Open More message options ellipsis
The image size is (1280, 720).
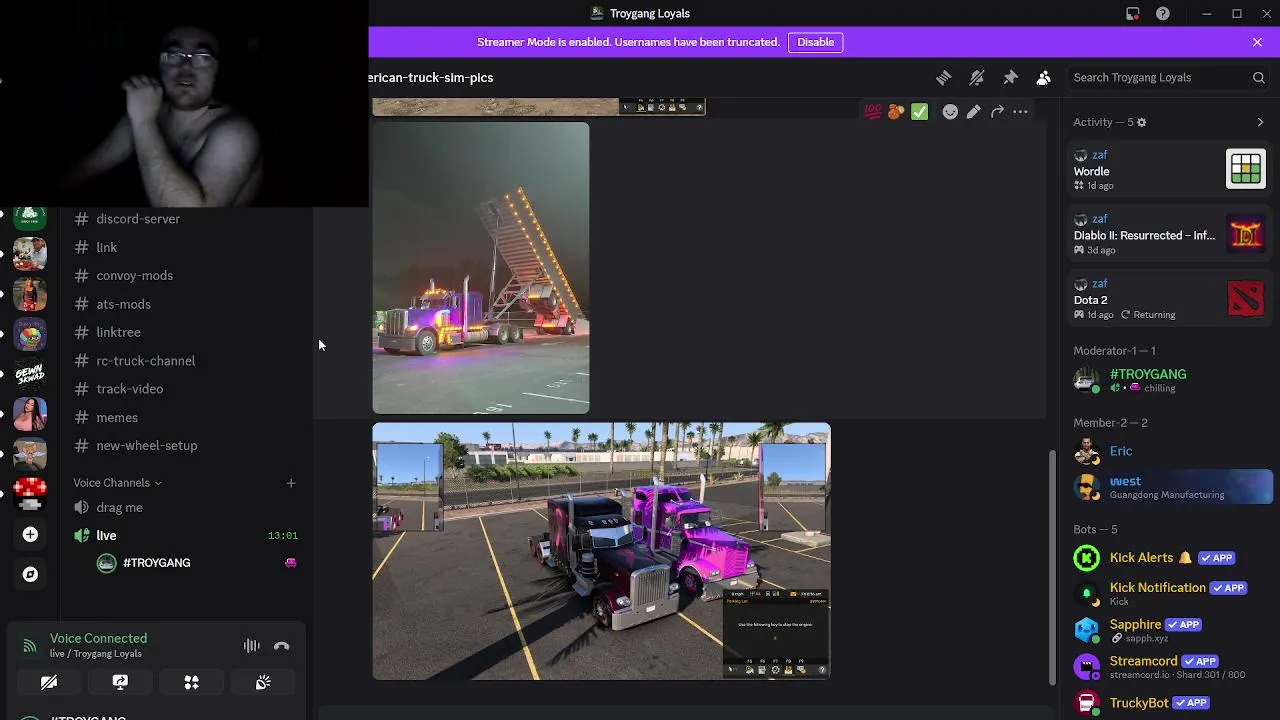coord(1020,112)
